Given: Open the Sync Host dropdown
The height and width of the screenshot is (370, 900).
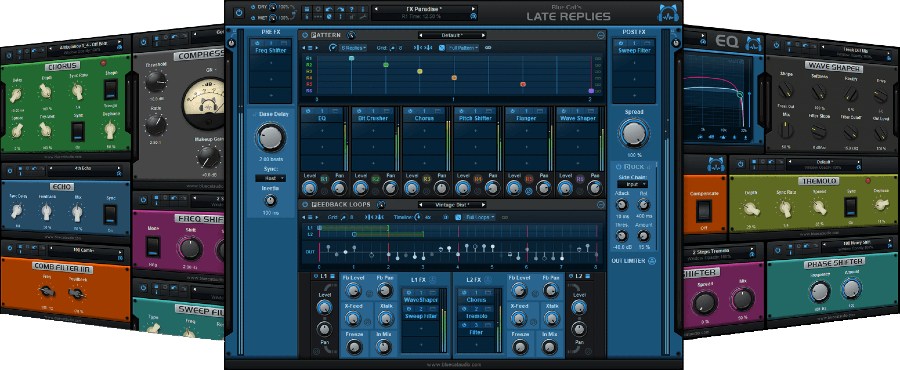Looking at the screenshot, I should click(270, 178).
